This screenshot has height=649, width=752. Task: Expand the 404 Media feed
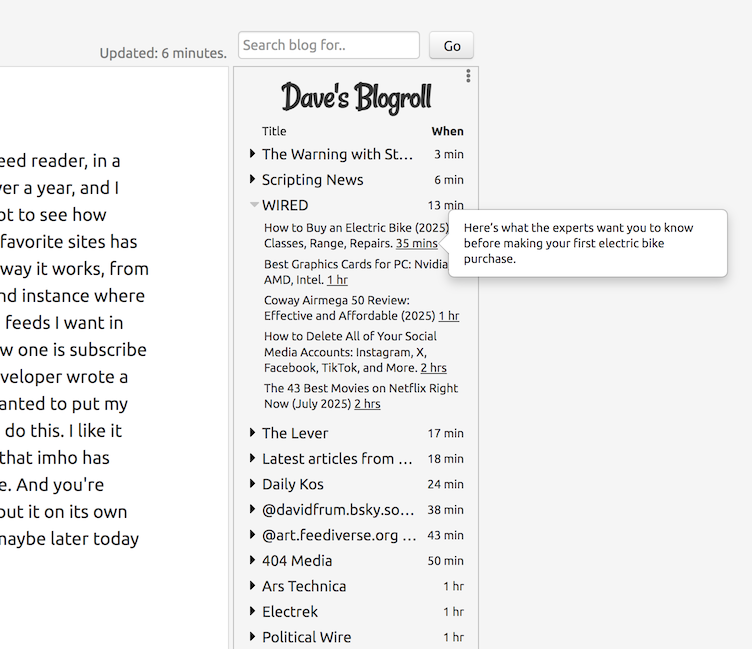pos(252,560)
